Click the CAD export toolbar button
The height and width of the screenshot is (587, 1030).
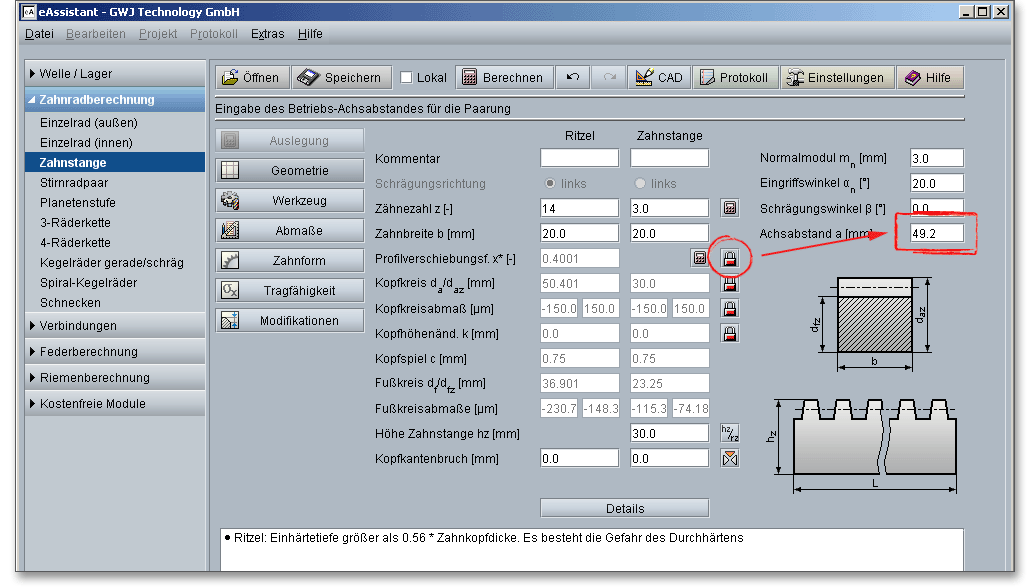(x=658, y=78)
